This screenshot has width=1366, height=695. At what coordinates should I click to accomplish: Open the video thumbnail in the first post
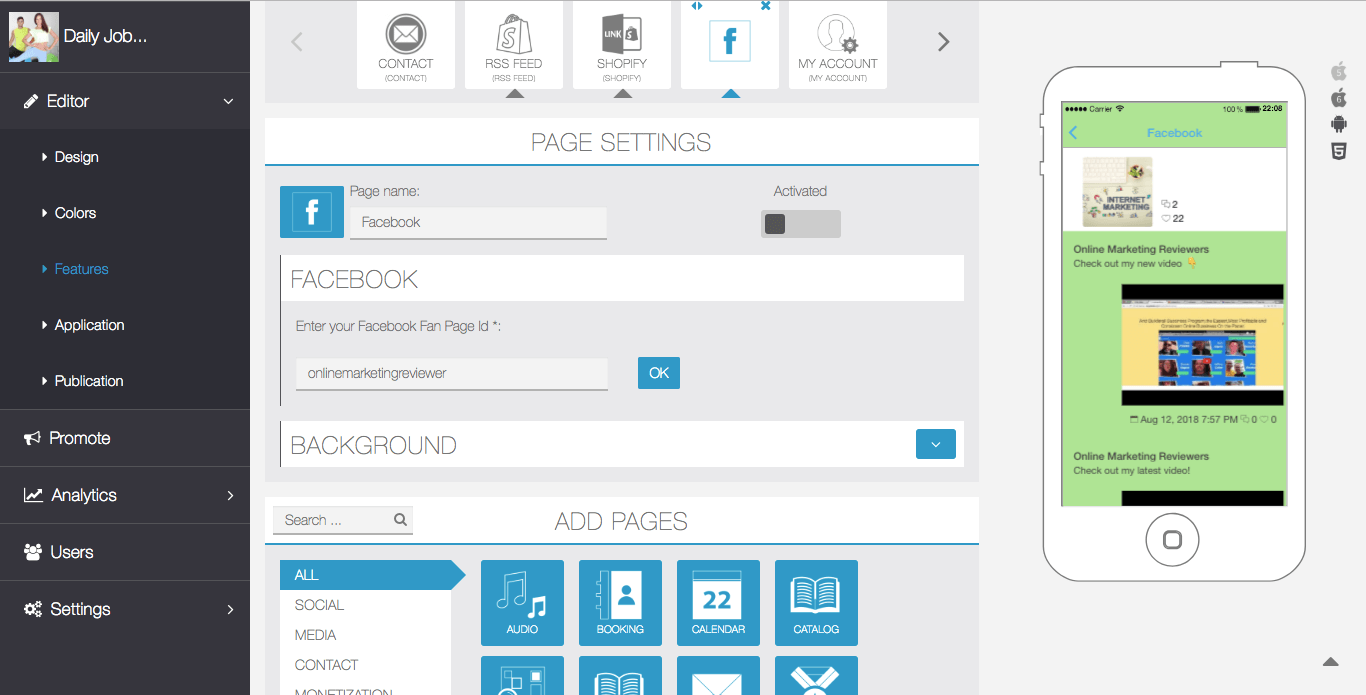click(1202, 345)
